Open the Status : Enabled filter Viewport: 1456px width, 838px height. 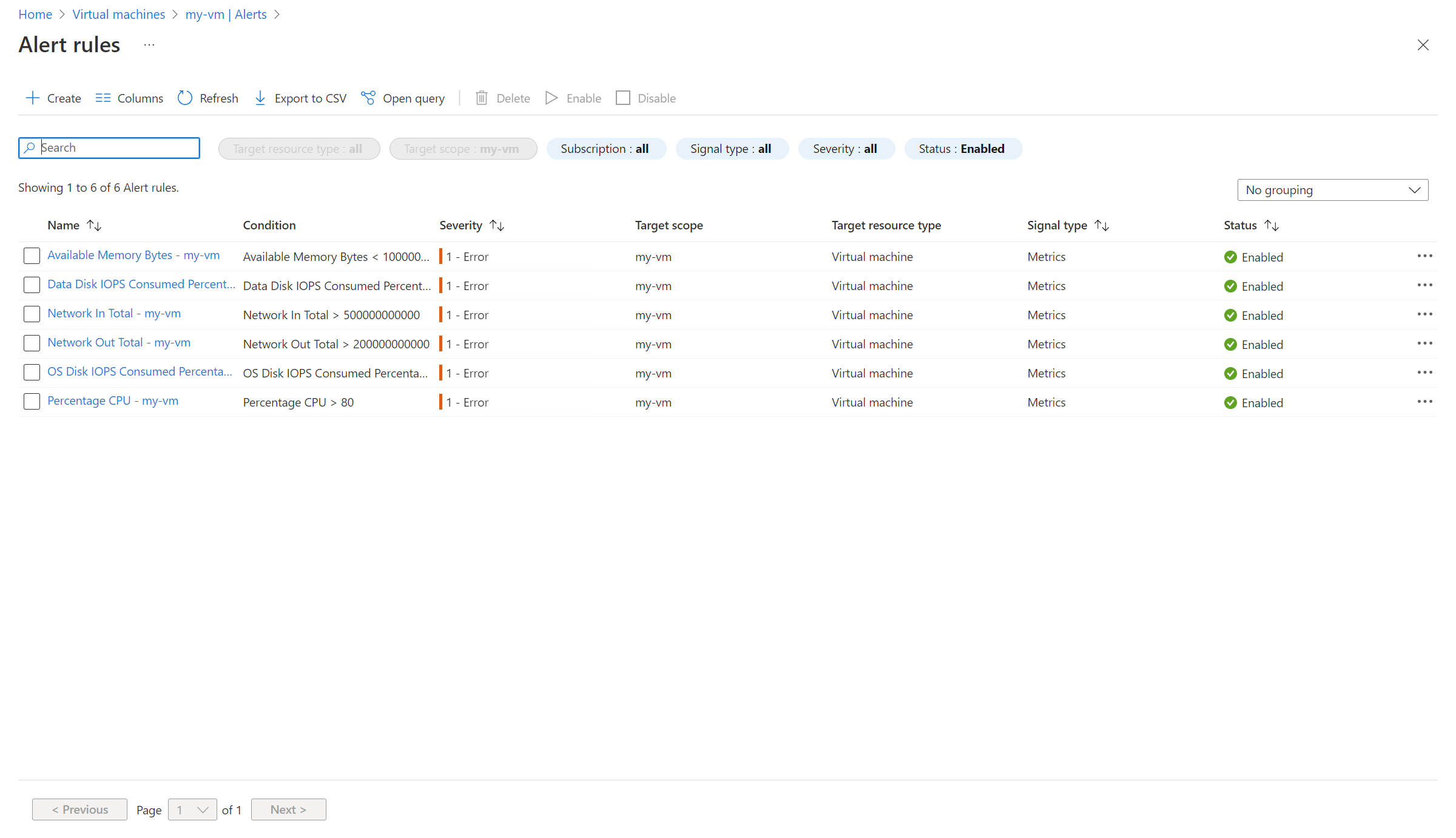point(962,149)
